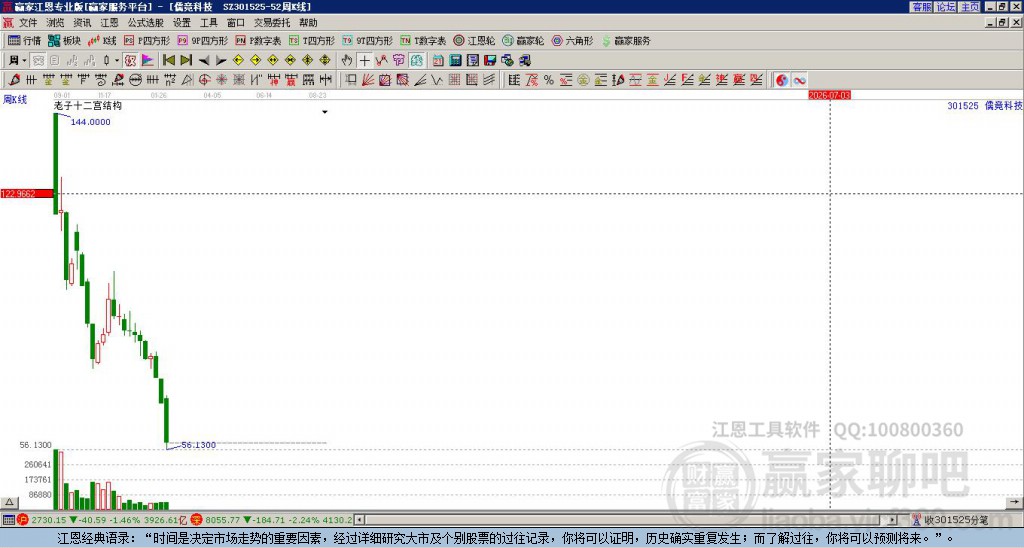Click the red 2026-07-03 date marker
Image resolution: width=1024 pixels, height=548 pixels.
(829, 95)
